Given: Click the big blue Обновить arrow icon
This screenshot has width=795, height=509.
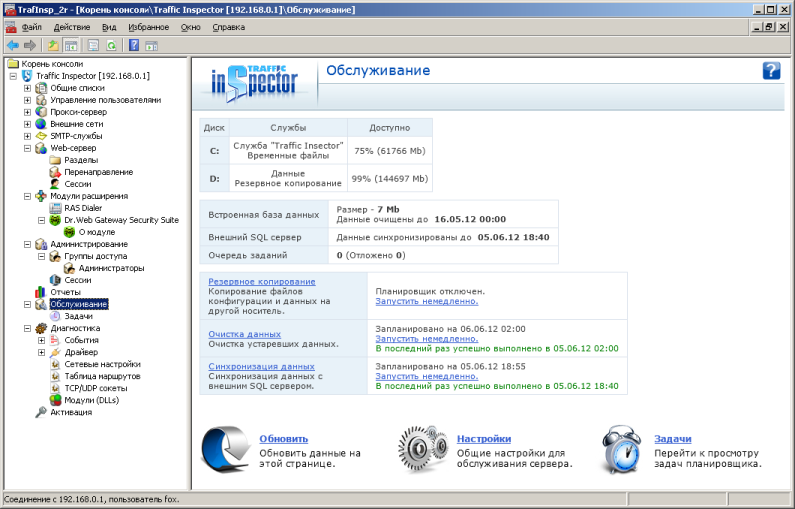Looking at the screenshot, I should click(x=226, y=449).
